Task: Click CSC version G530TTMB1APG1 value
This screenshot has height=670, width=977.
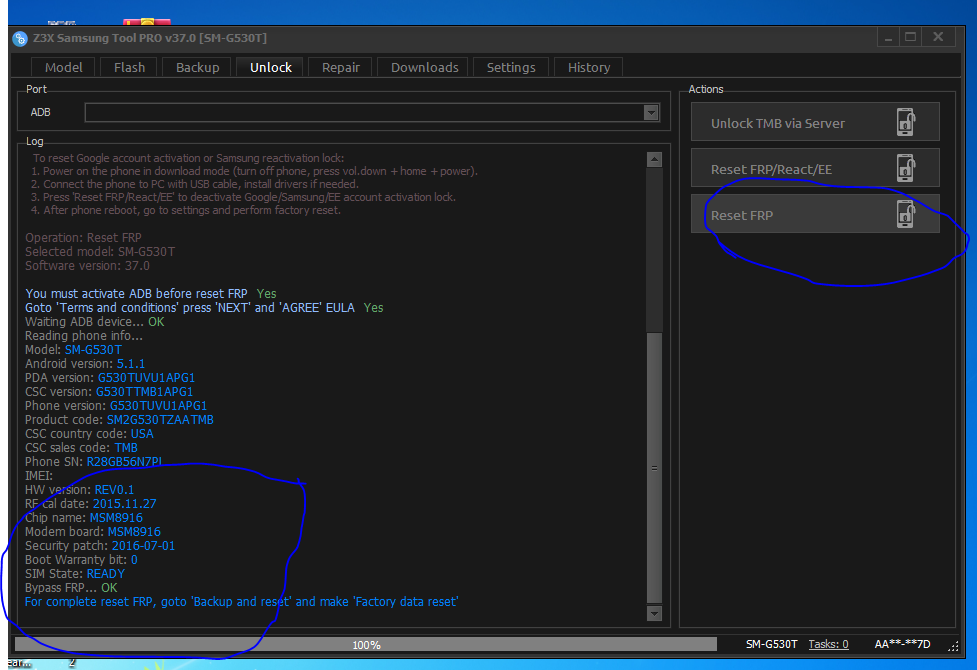Action: tap(145, 392)
